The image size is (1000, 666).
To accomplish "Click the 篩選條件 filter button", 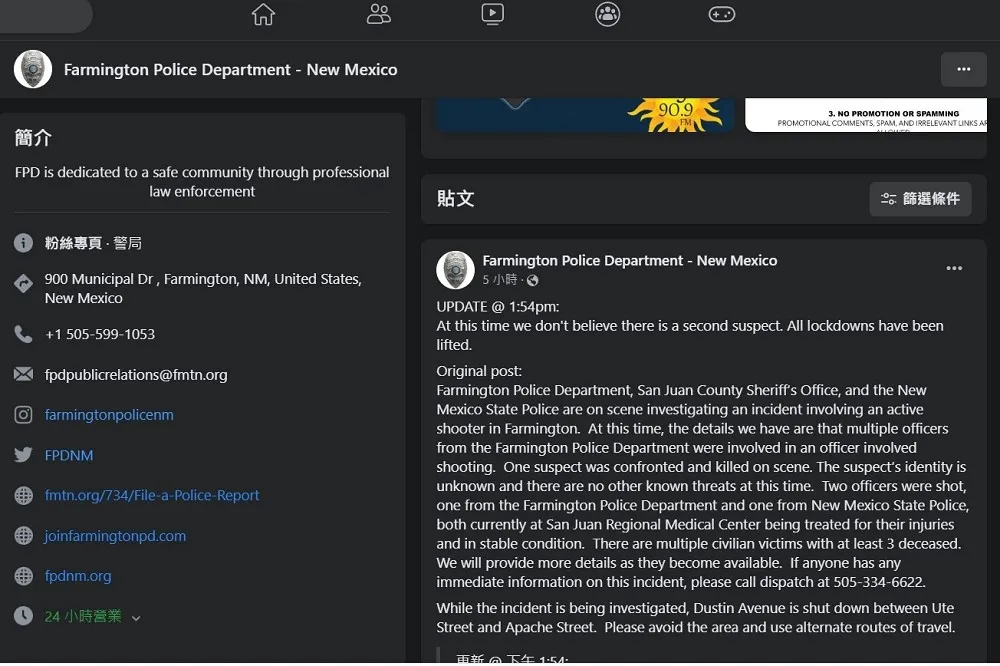I will tap(920, 199).
